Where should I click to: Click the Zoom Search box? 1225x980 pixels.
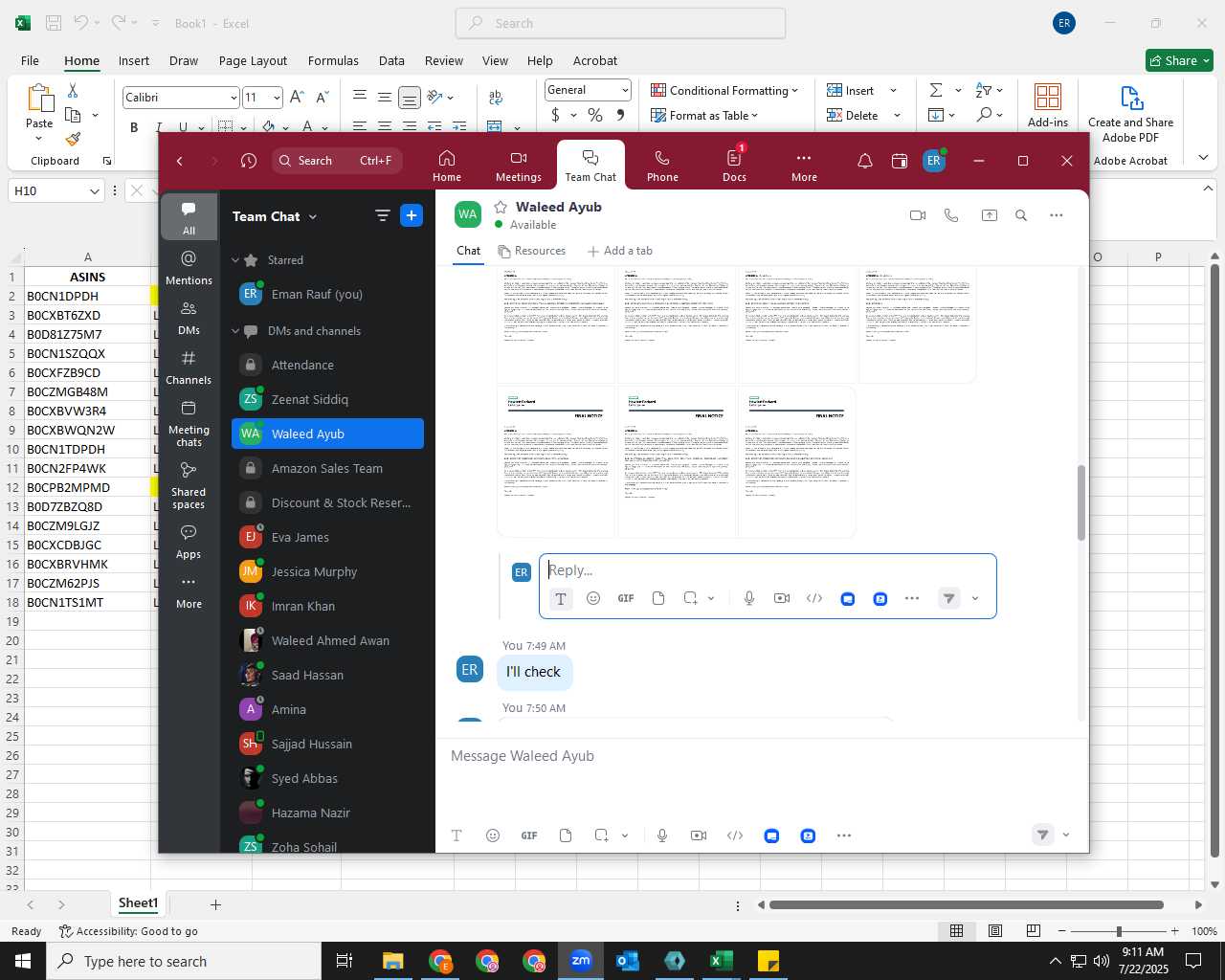pyautogui.click(x=337, y=161)
